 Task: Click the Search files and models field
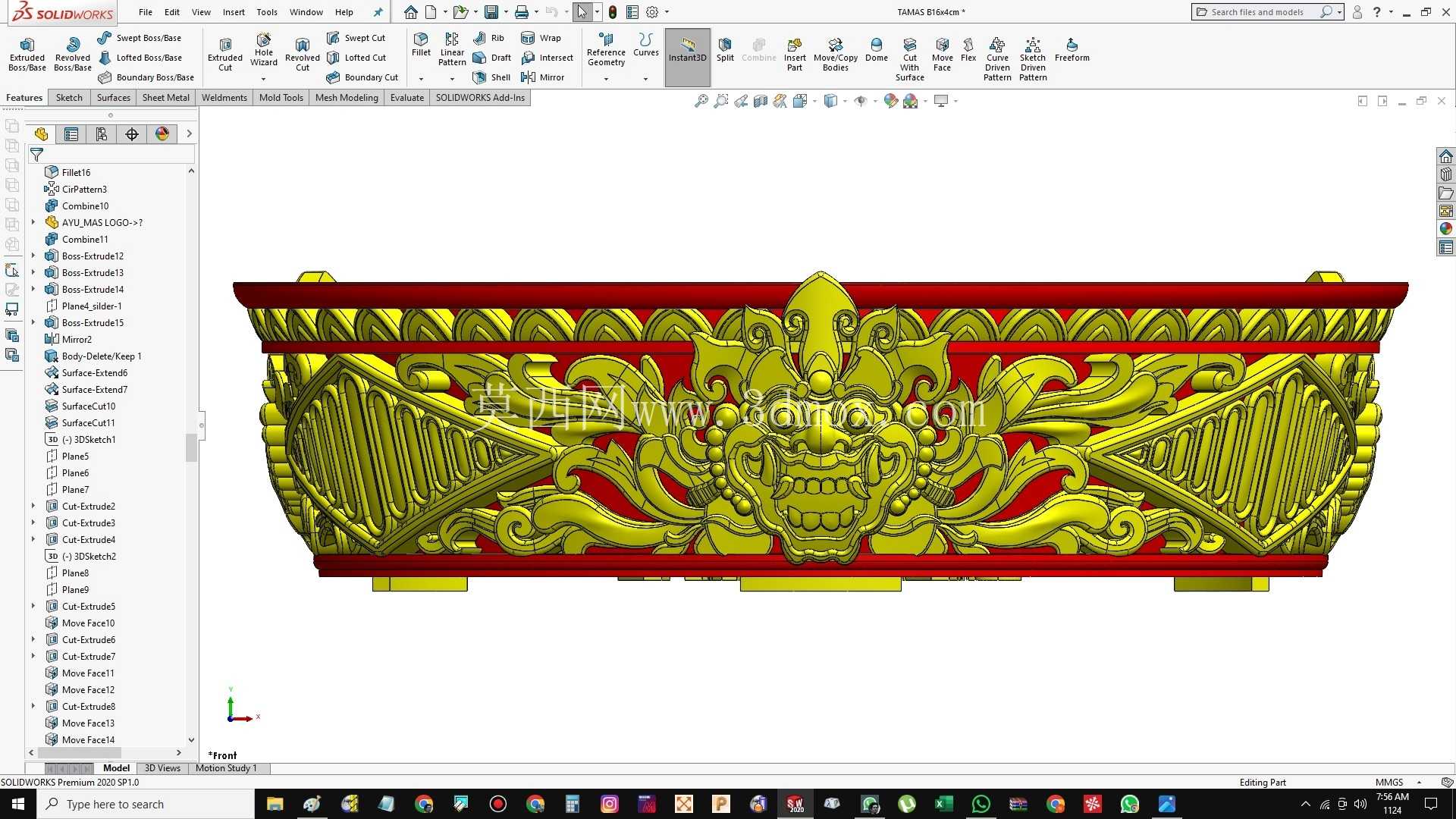coord(1260,12)
